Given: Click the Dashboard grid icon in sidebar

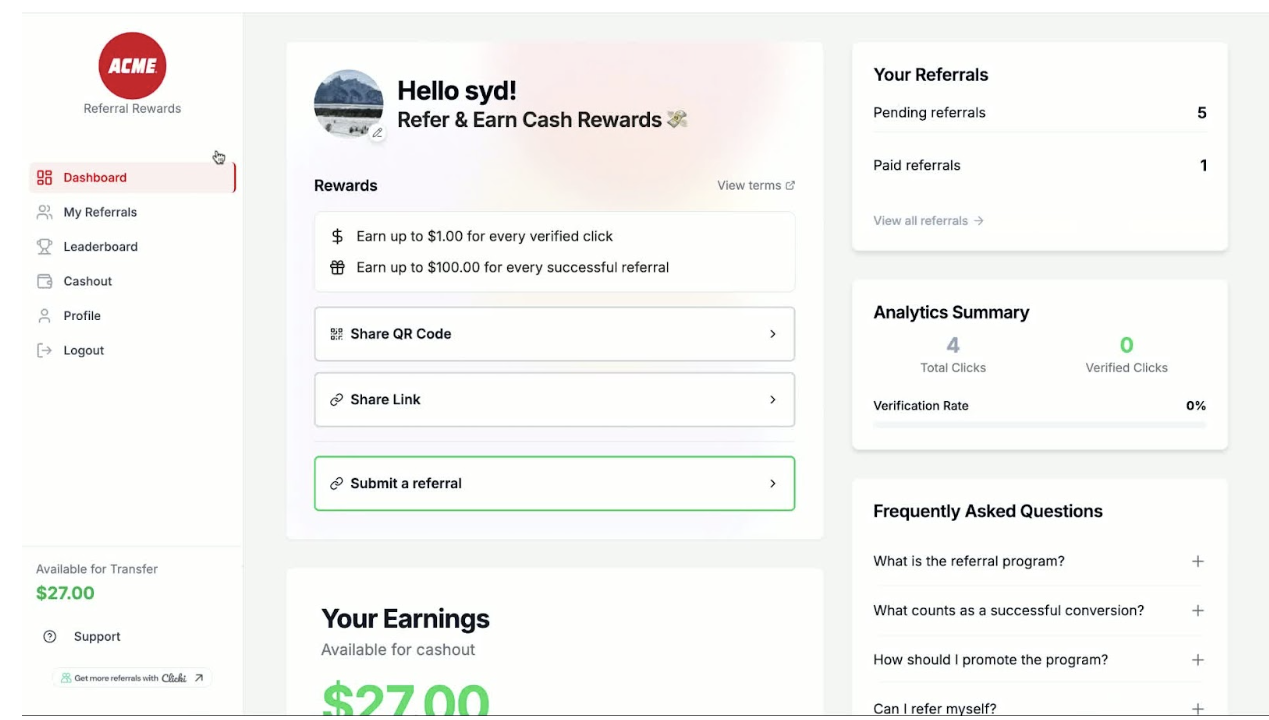Looking at the screenshot, I should point(44,178).
